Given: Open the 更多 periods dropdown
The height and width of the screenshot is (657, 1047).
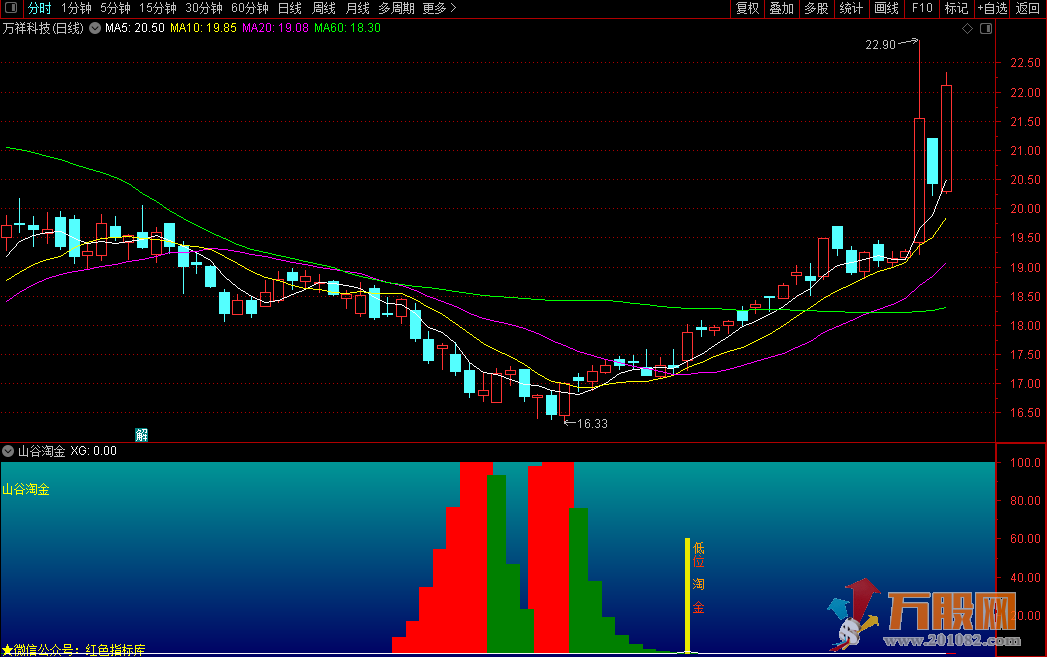Looking at the screenshot, I should (439, 8).
